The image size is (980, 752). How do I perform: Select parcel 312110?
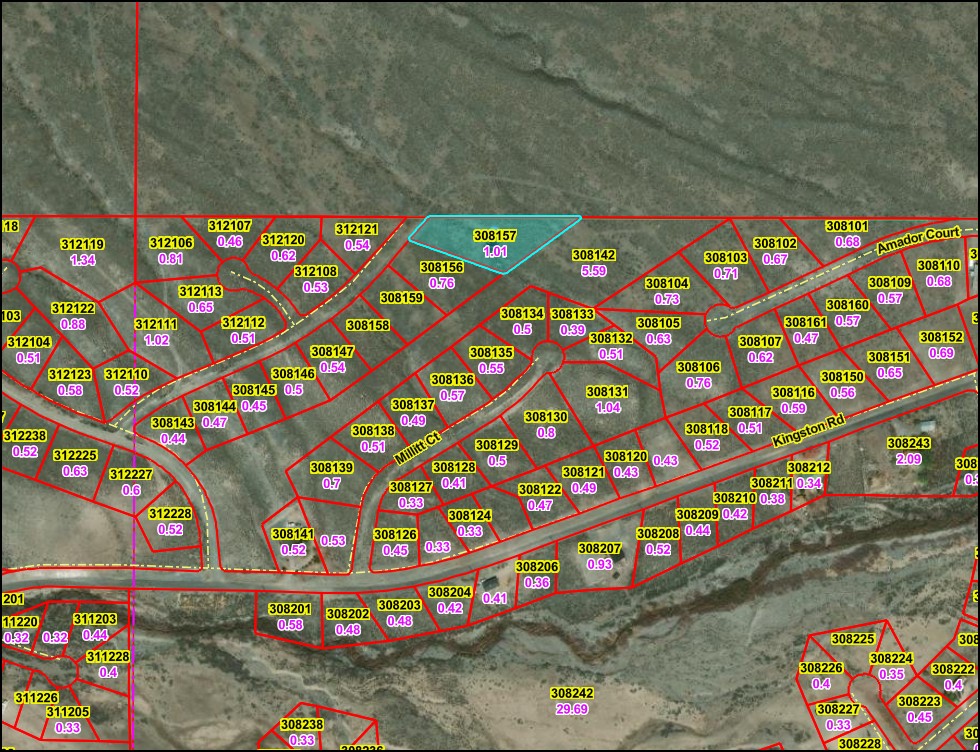point(126,374)
